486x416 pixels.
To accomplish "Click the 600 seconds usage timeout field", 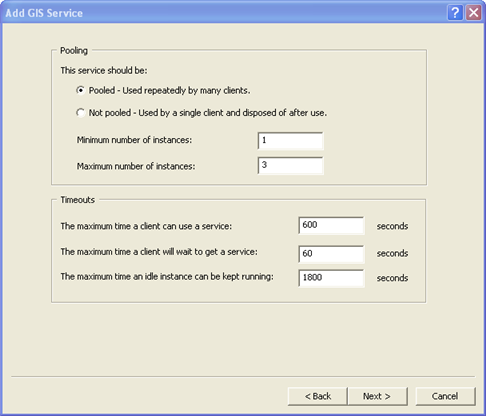I will (x=331, y=225).
